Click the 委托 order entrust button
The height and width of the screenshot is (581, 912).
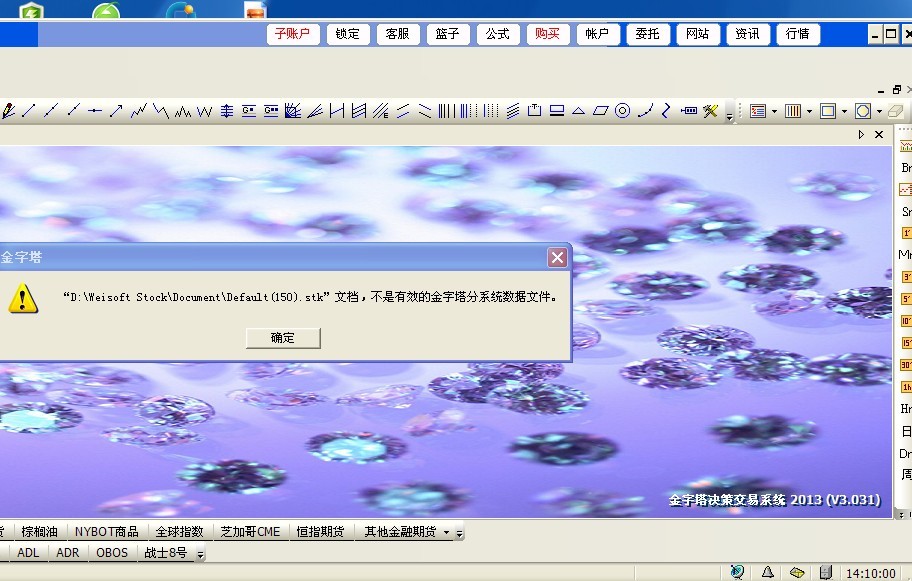tap(647, 34)
